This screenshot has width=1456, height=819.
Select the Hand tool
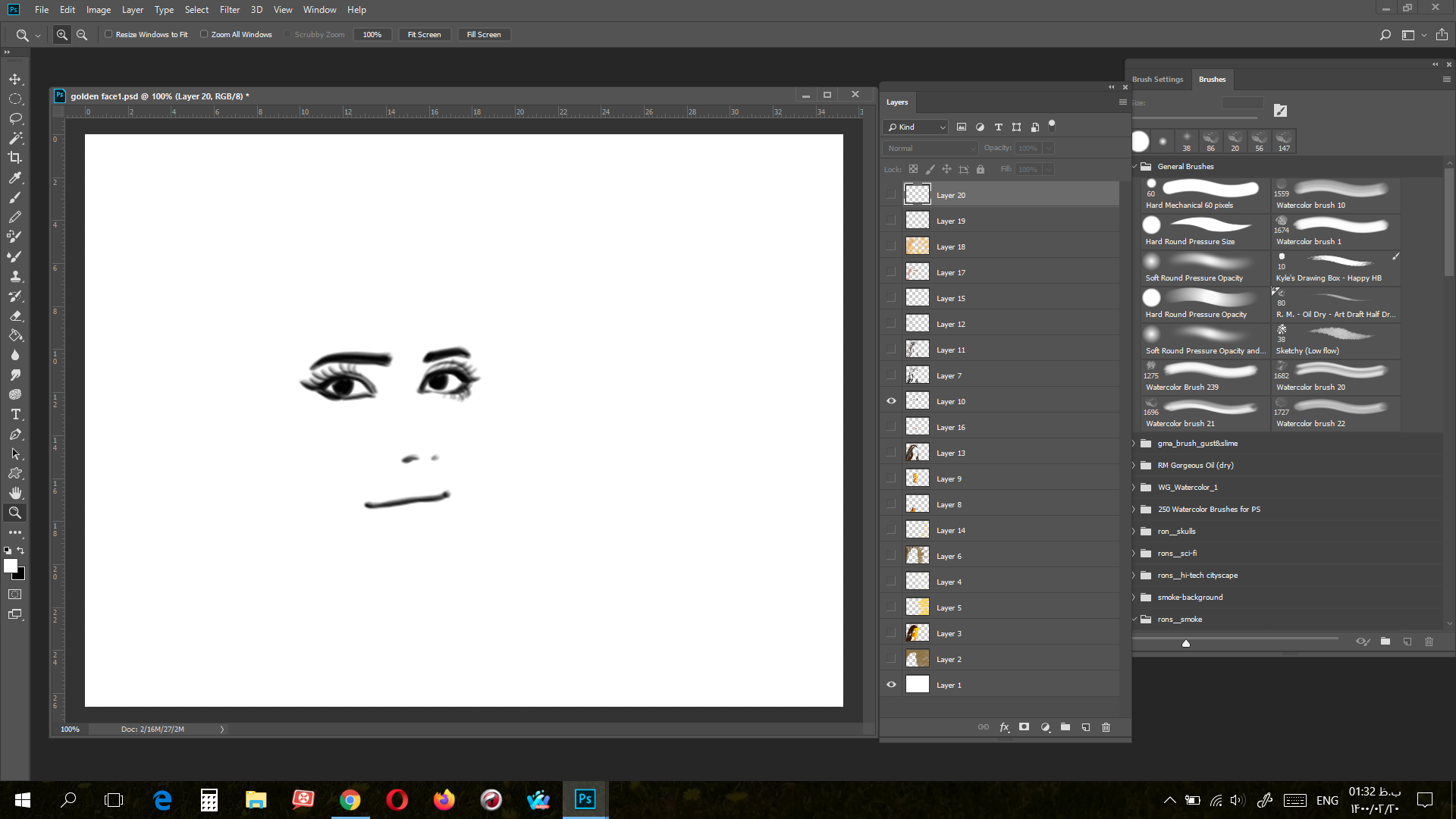pyautogui.click(x=15, y=493)
